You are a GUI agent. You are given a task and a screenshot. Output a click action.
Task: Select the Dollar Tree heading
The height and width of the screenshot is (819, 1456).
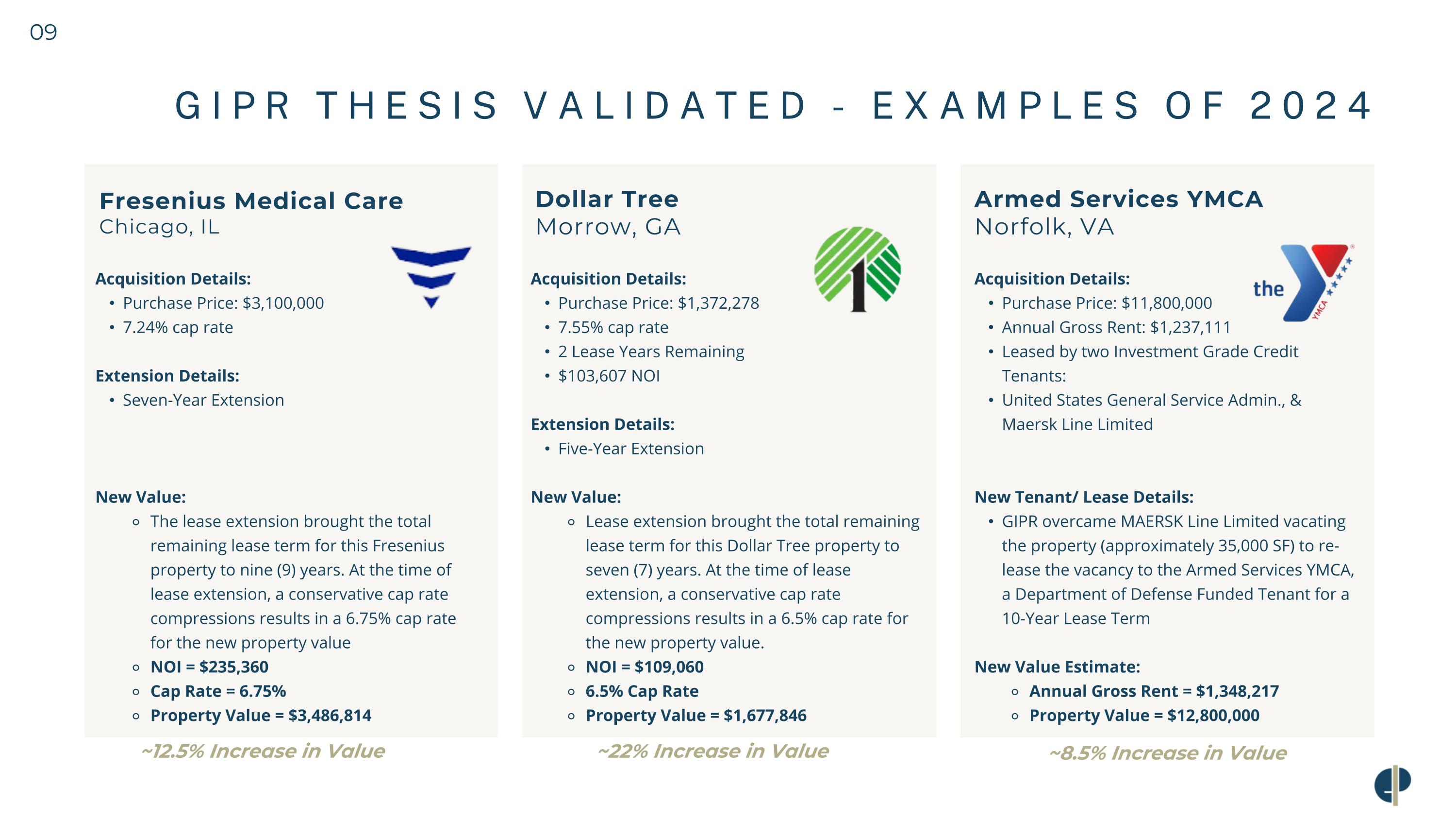coord(607,199)
